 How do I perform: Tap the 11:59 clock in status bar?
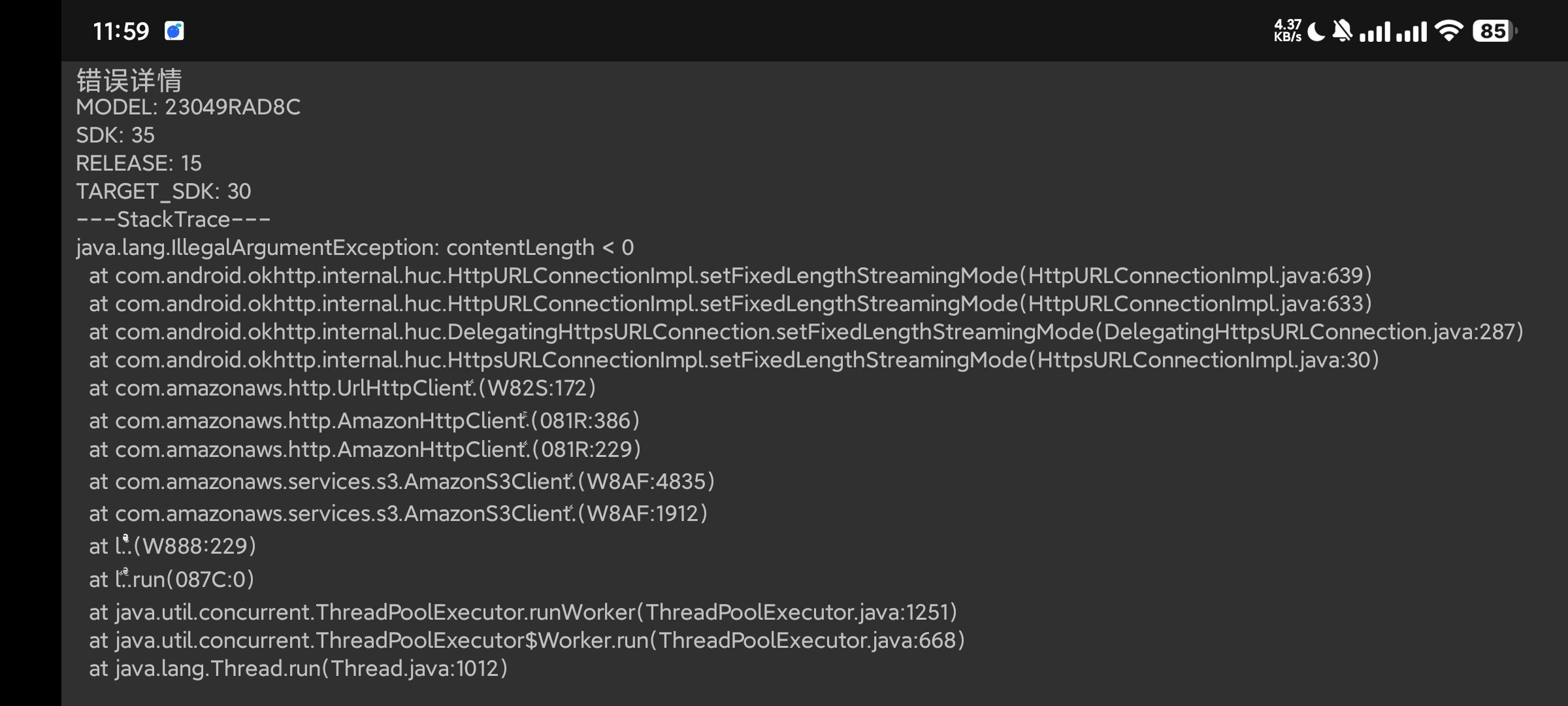(121, 31)
